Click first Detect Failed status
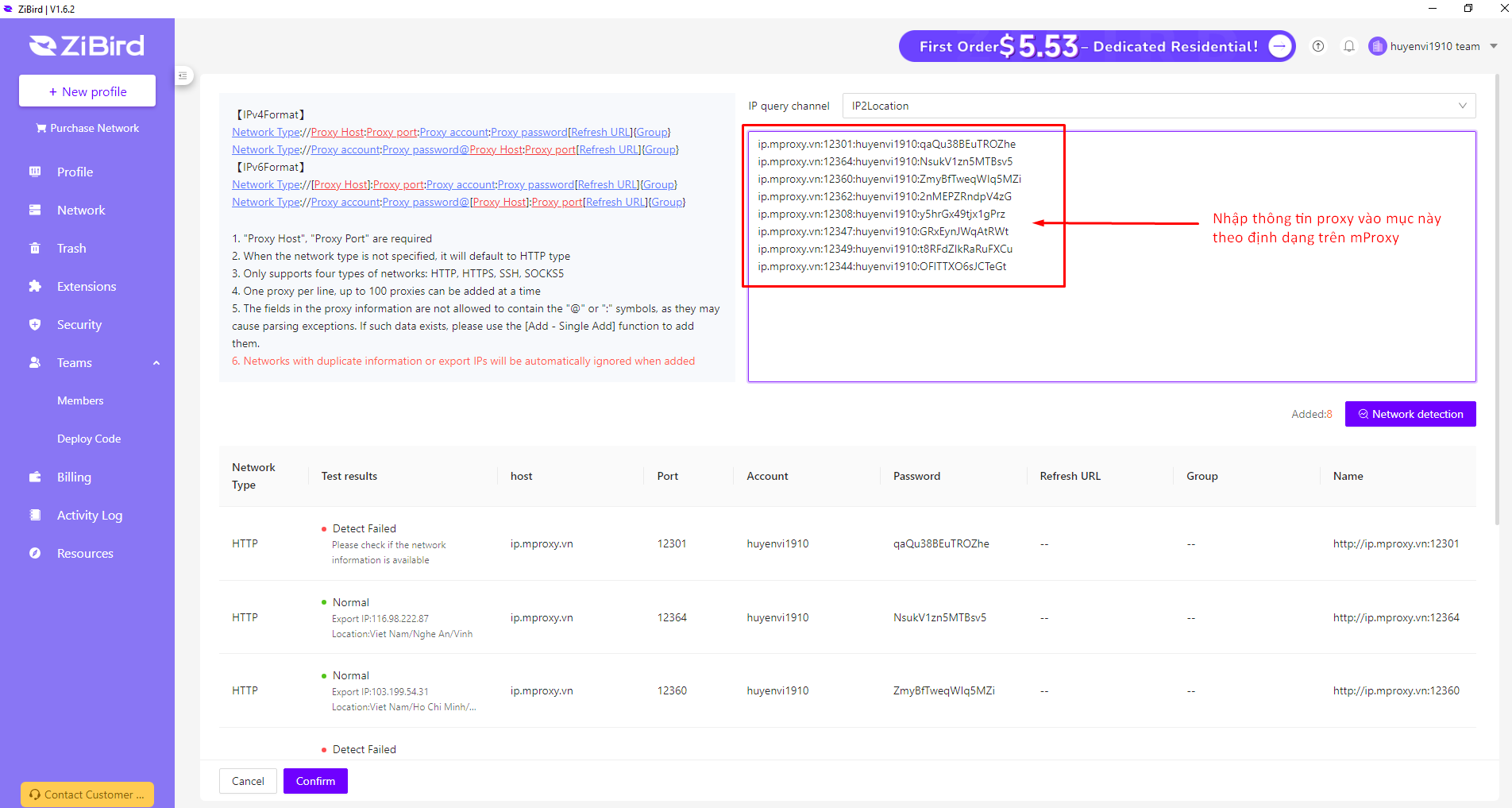Image resolution: width=1512 pixels, height=808 pixels. (x=364, y=528)
